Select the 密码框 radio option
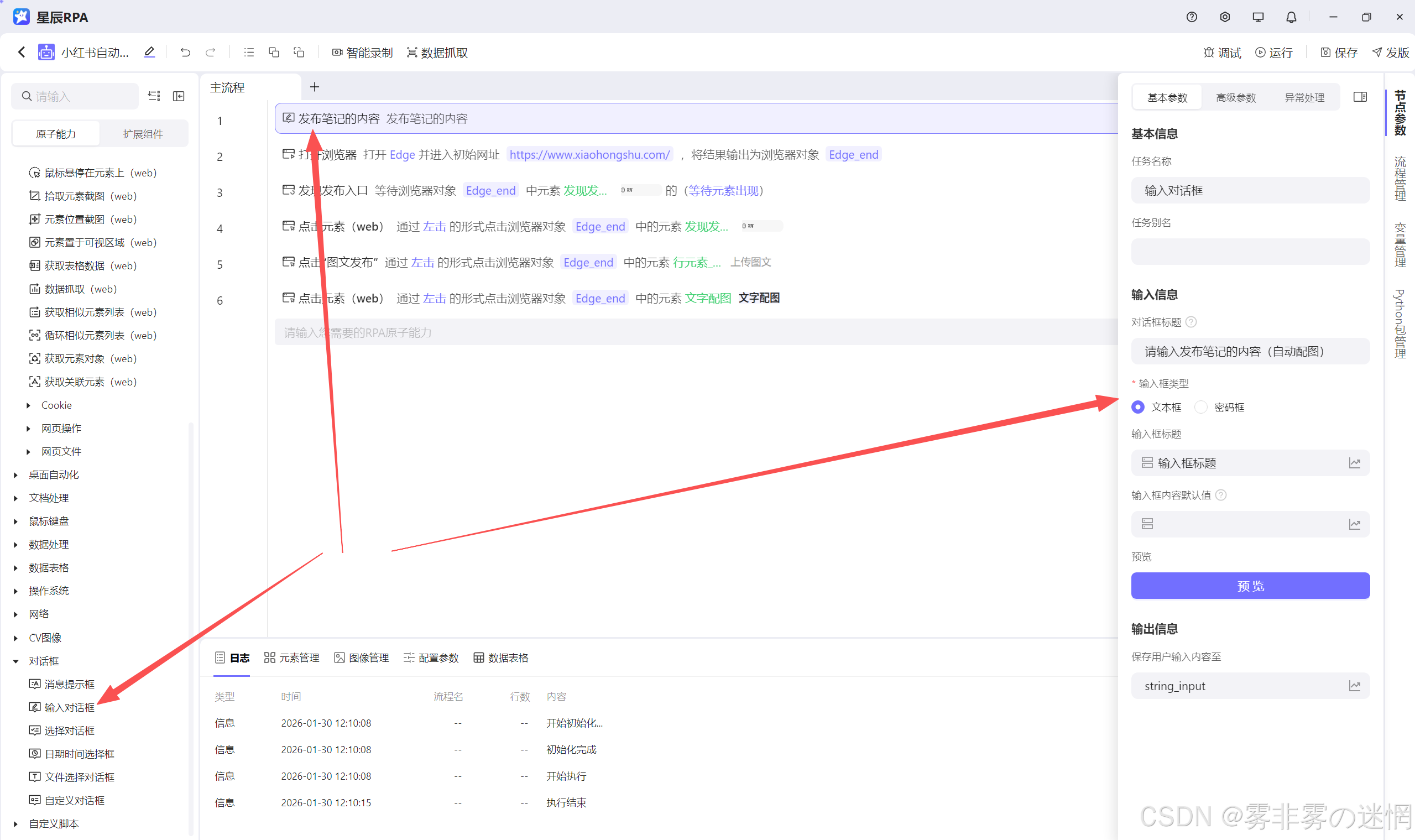Screen dimensions: 1415x840 1201,407
